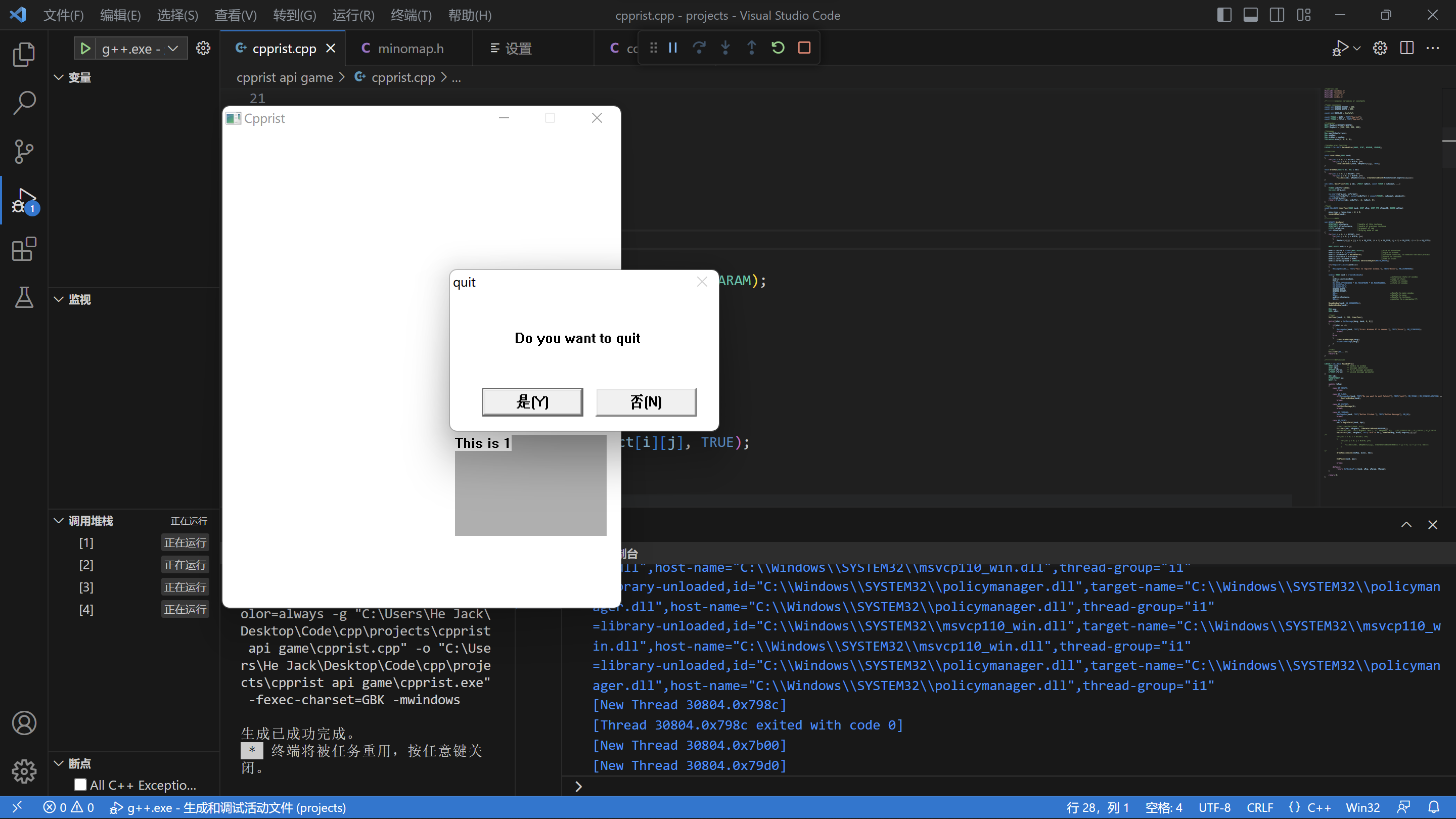Show errors and warnings count
The width and height of the screenshot is (1456, 819).
click(68, 807)
